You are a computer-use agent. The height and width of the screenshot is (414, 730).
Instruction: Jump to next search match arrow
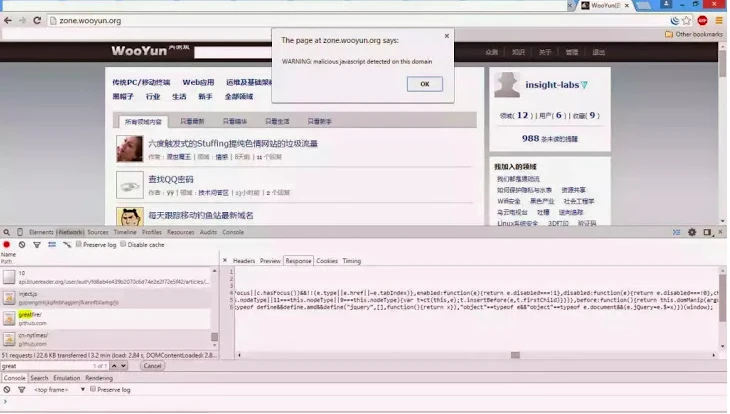click(x=123, y=366)
